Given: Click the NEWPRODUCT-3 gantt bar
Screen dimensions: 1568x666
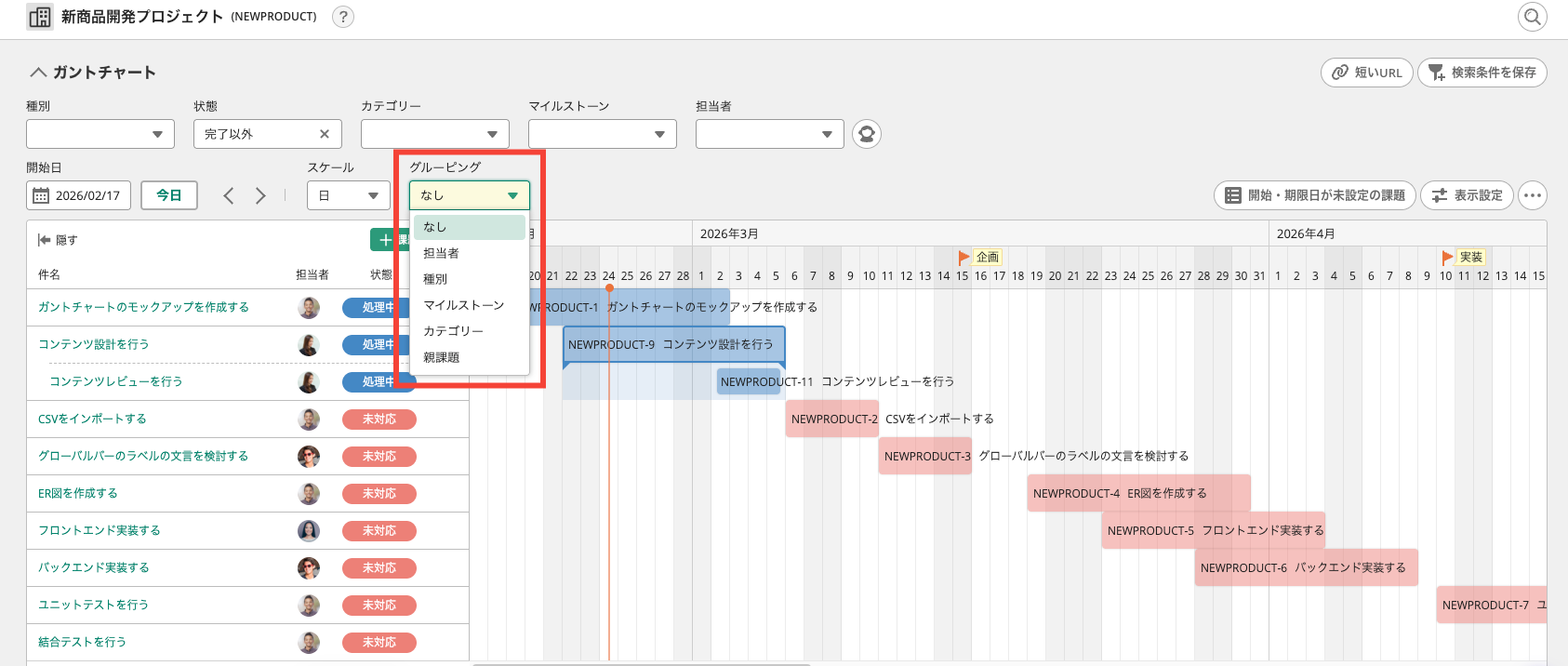Looking at the screenshot, I should click(x=925, y=456).
